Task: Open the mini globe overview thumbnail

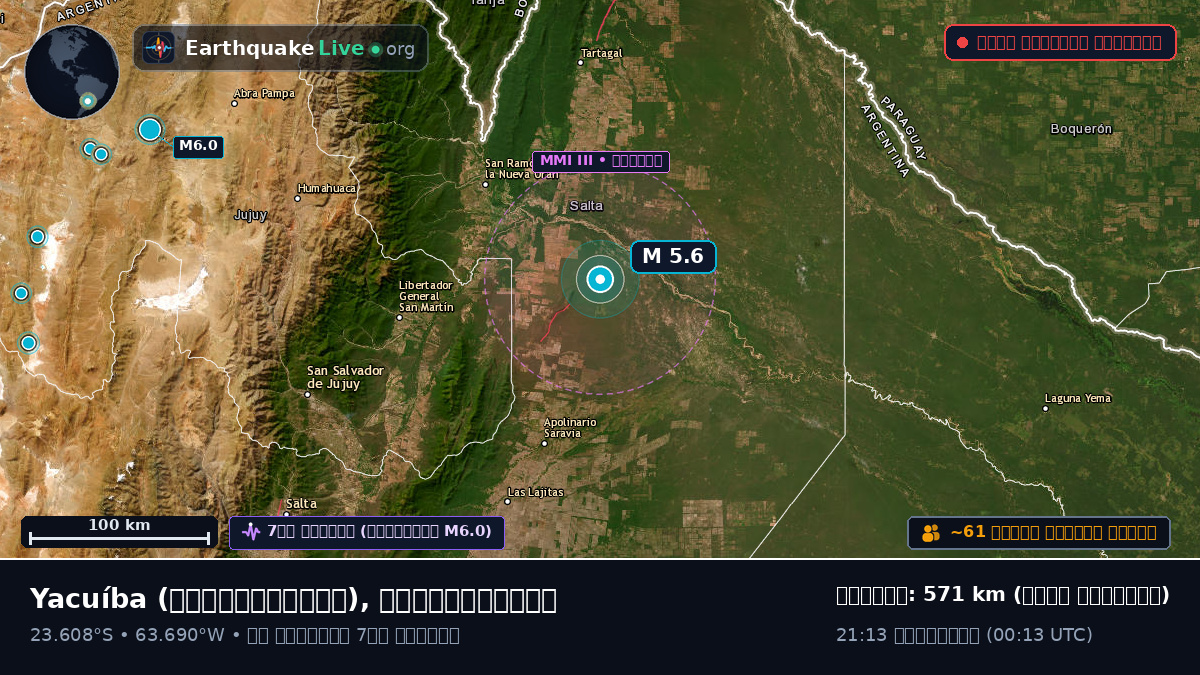Action: pos(72,72)
